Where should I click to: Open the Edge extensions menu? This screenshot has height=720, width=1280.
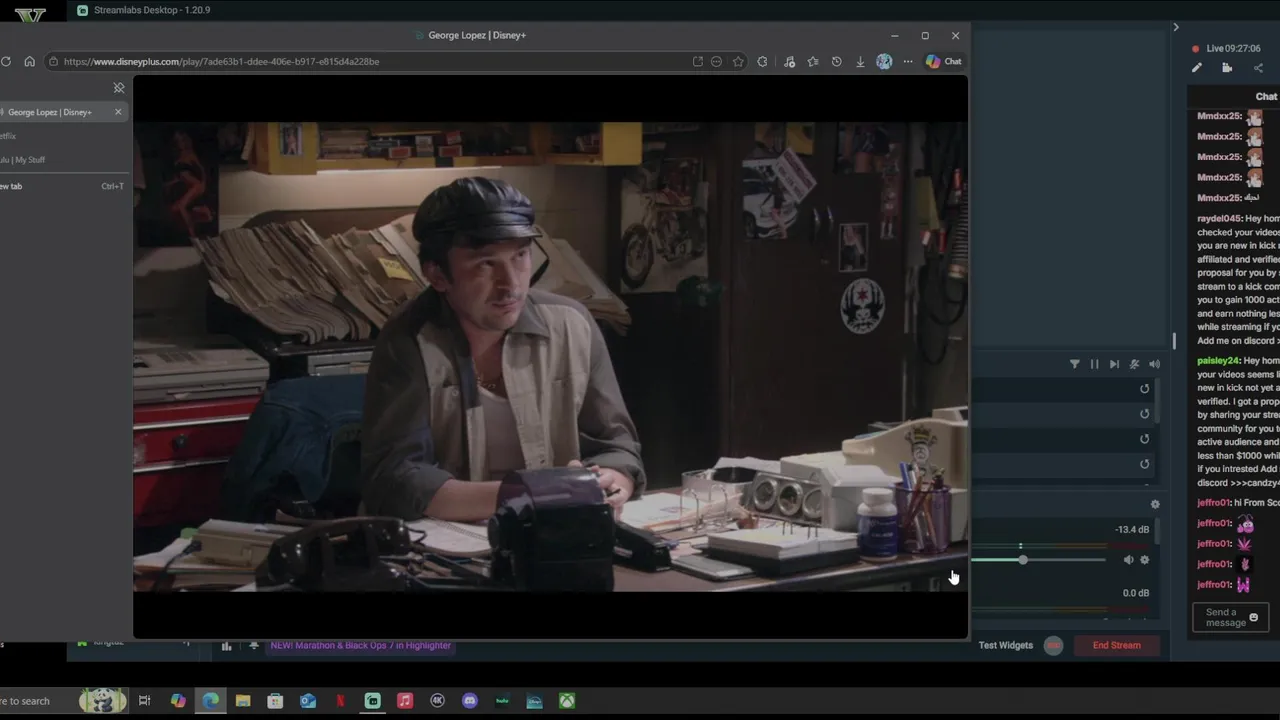[762, 61]
